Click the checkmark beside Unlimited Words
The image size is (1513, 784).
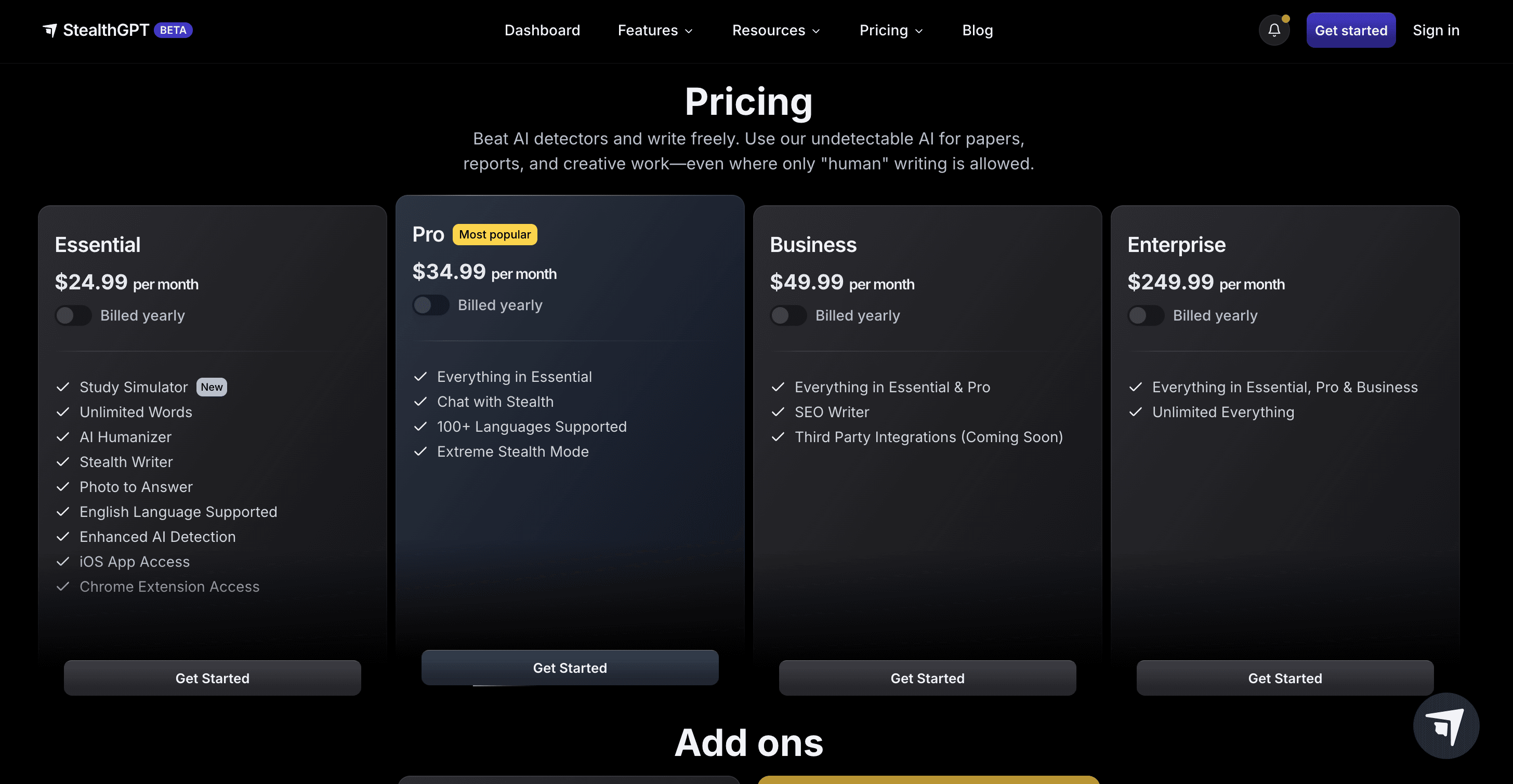click(63, 412)
